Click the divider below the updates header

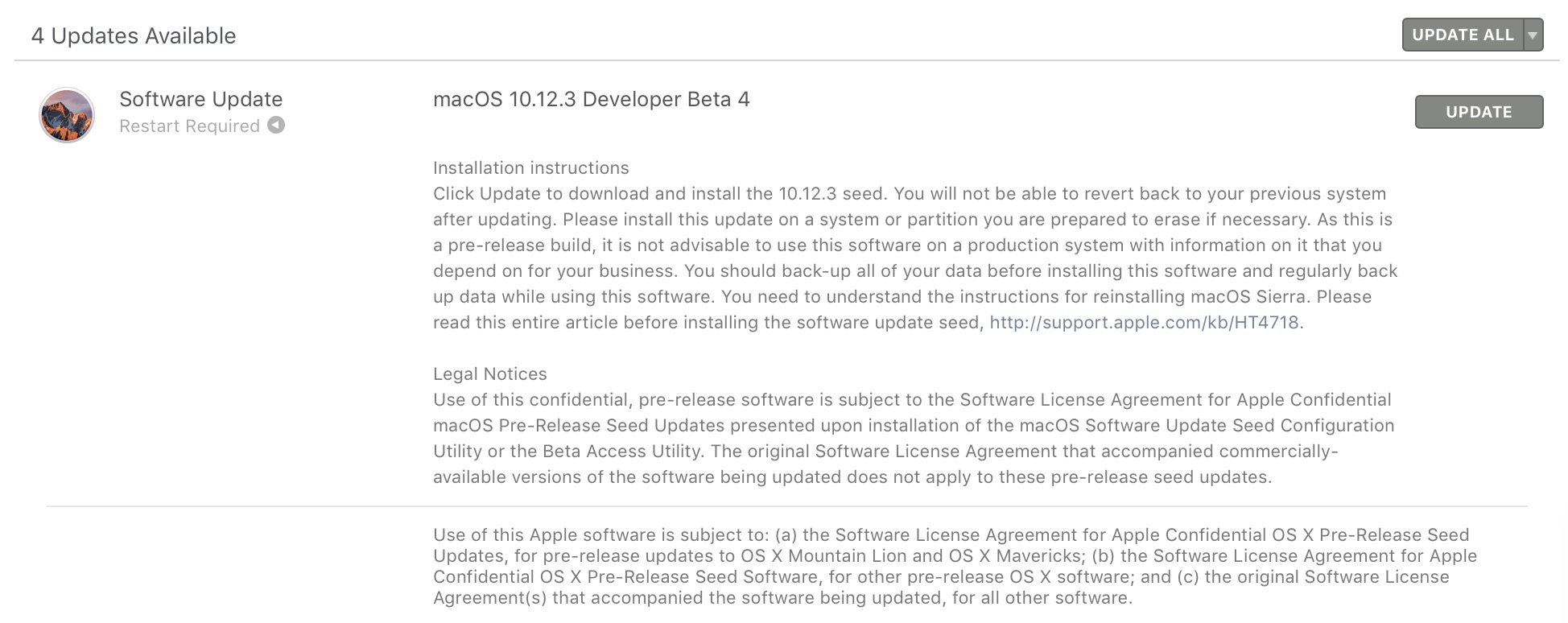(x=786, y=60)
